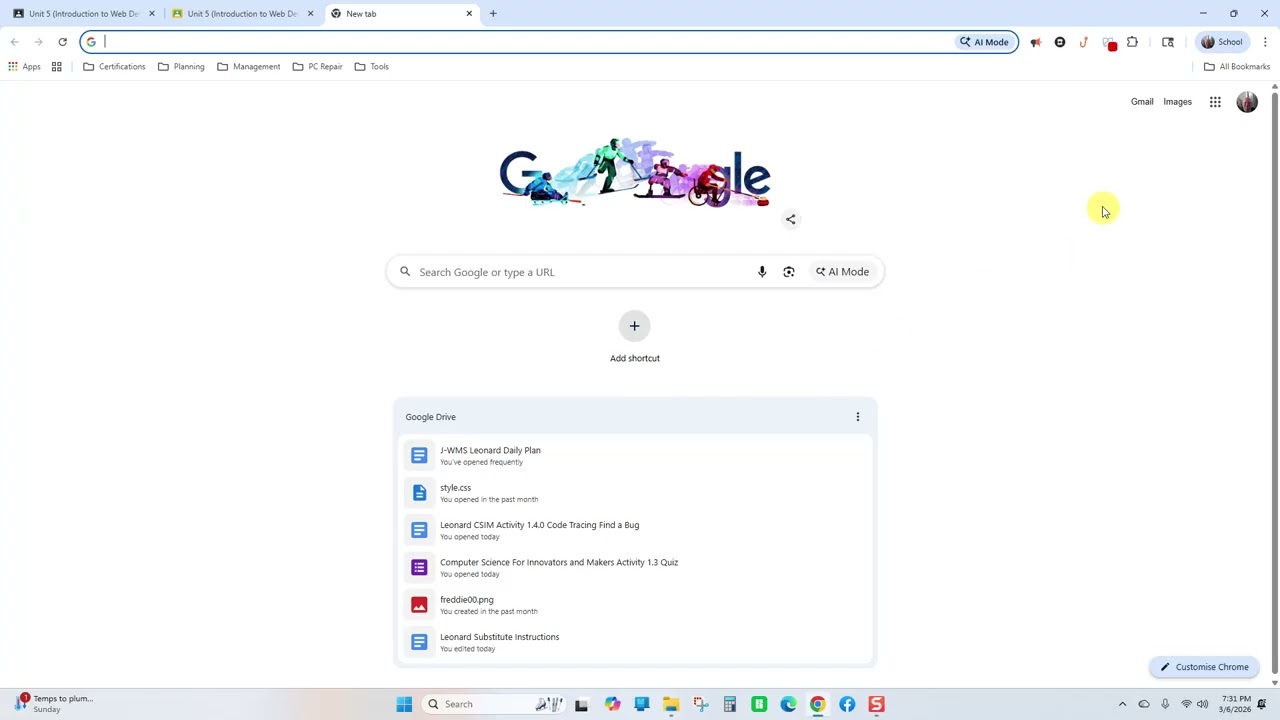
Task: Click the Add shortcut plus button
Action: (x=634, y=326)
